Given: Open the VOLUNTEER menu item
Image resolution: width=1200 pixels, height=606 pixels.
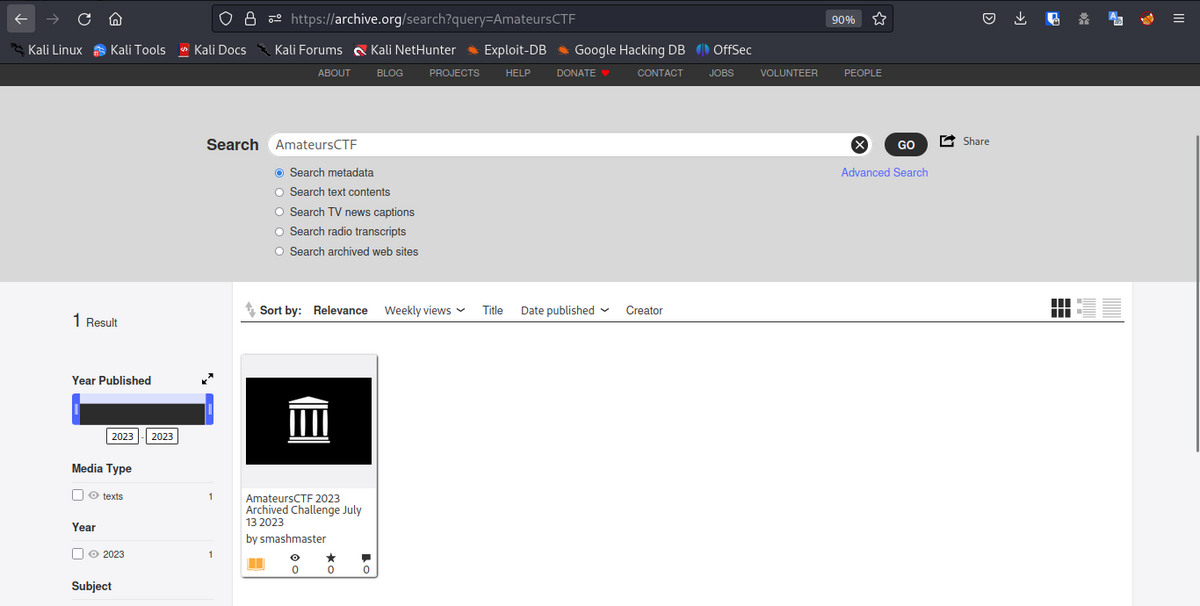Looking at the screenshot, I should [789, 73].
